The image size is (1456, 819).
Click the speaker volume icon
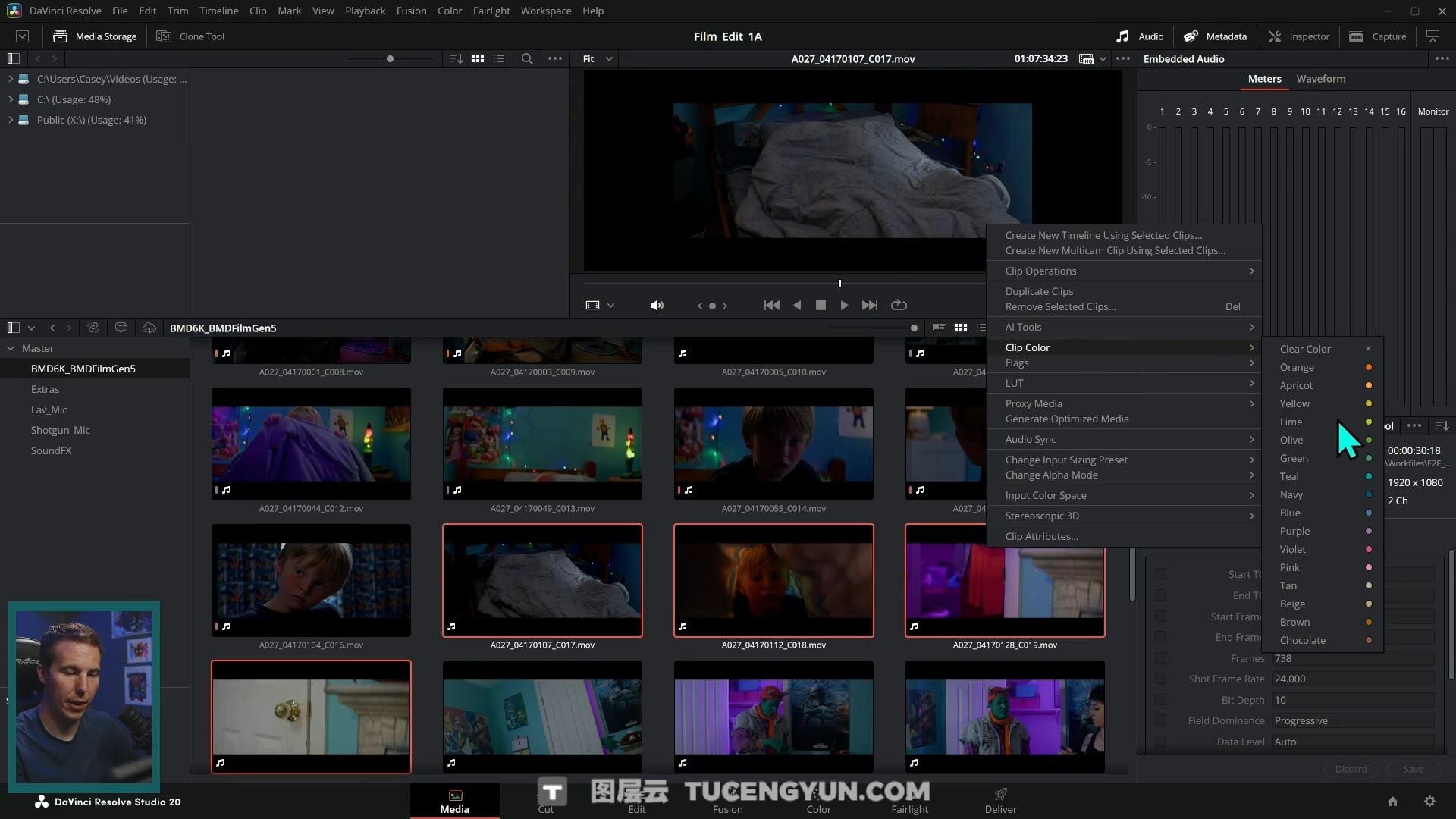click(x=657, y=305)
